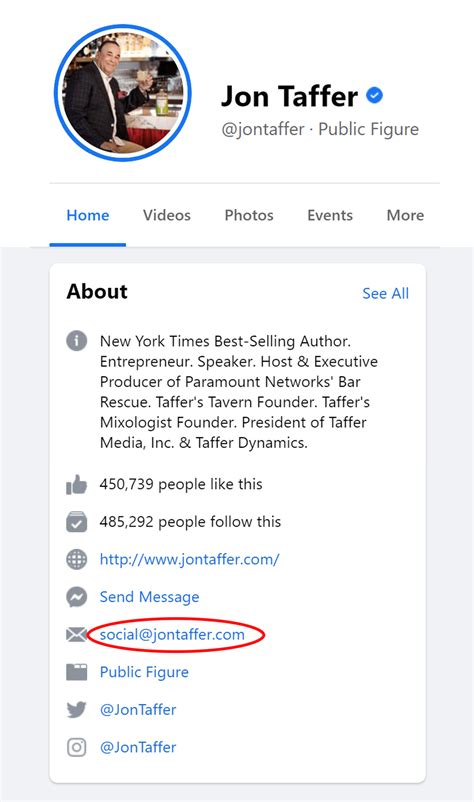
Task: Click the globe website icon
Action: (x=76, y=559)
